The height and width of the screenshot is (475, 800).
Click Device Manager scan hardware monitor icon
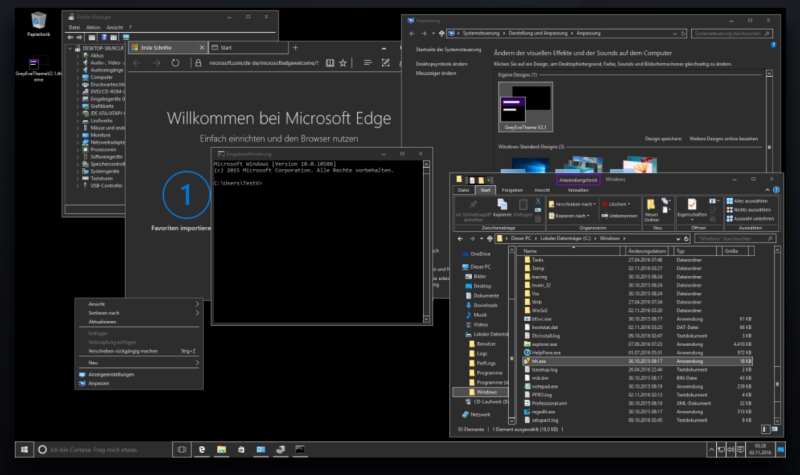click(x=126, y=37)
